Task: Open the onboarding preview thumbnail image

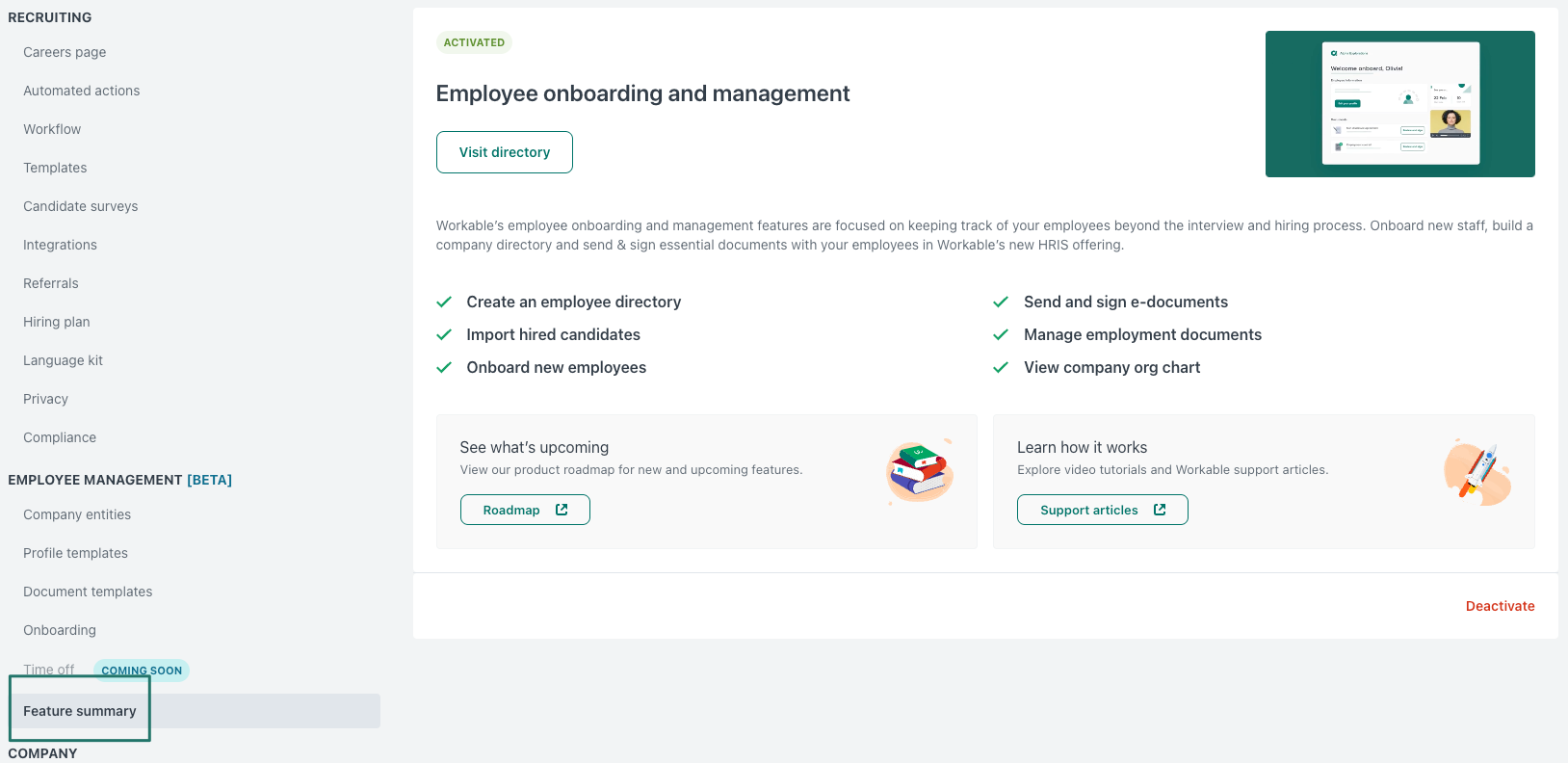Action: [x=1399, y=104]
